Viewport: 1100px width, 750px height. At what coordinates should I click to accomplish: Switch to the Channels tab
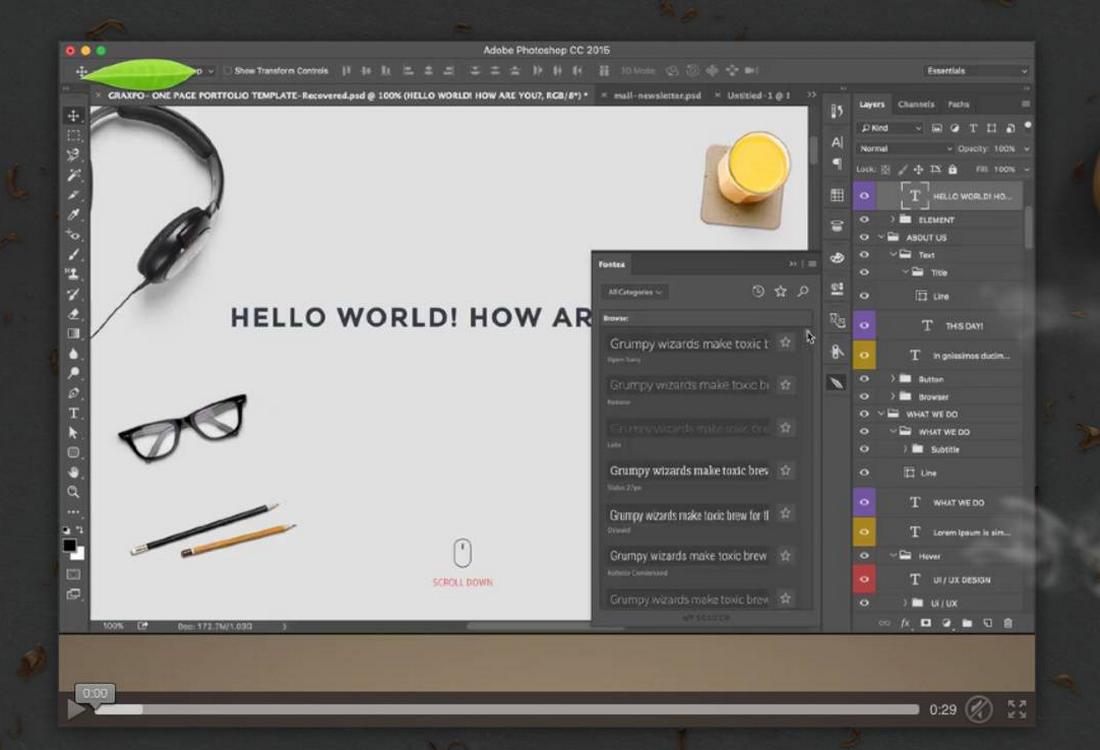(x=916, y=104)
